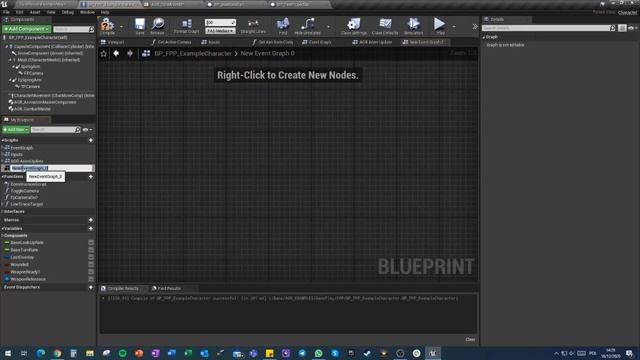This screenshot has height=360, width=640.
Task: Expand hidden toolbar items chevron
Action: (475, 27)
